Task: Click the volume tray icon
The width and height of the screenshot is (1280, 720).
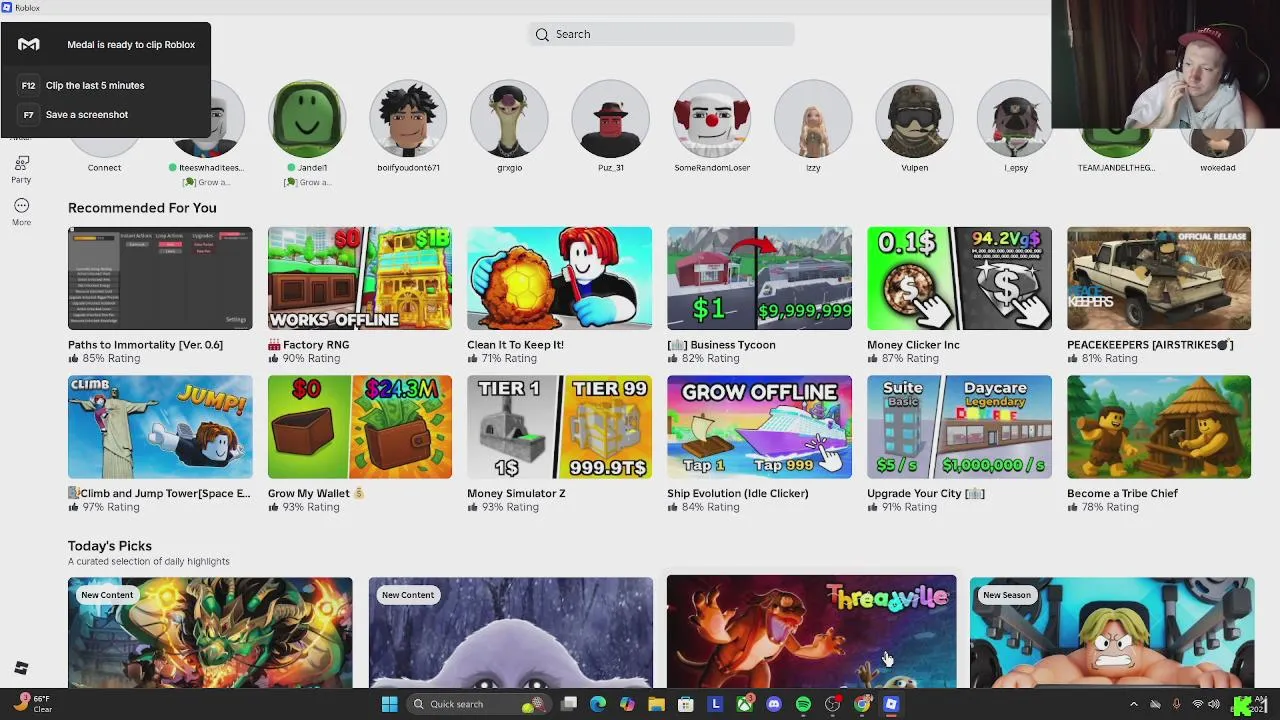Action: tap(1214, 704)
